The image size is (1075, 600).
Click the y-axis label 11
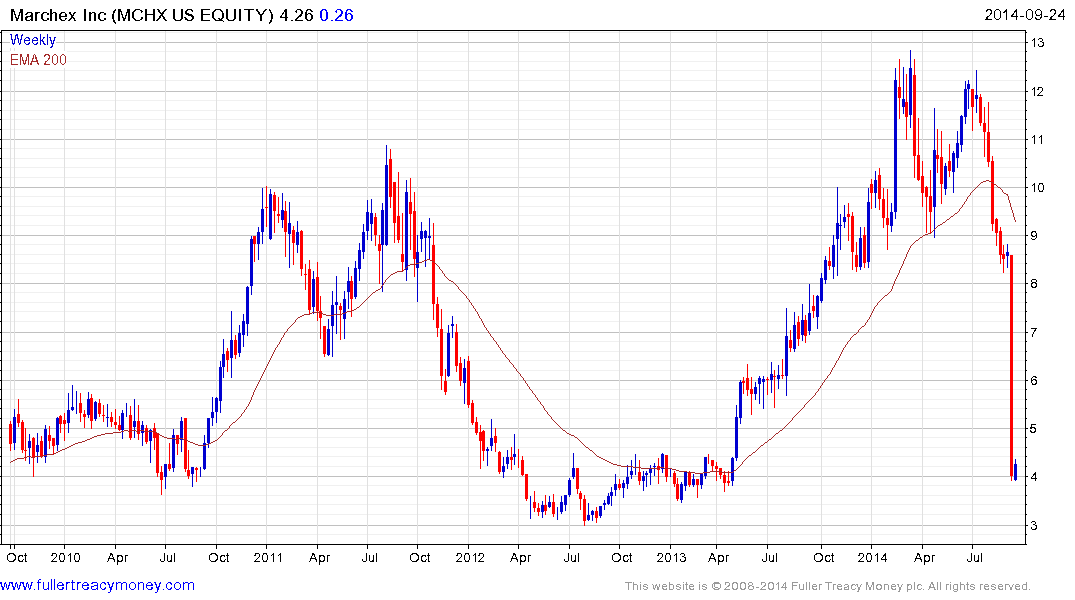pyautogui.click(x=1037, y=139)
